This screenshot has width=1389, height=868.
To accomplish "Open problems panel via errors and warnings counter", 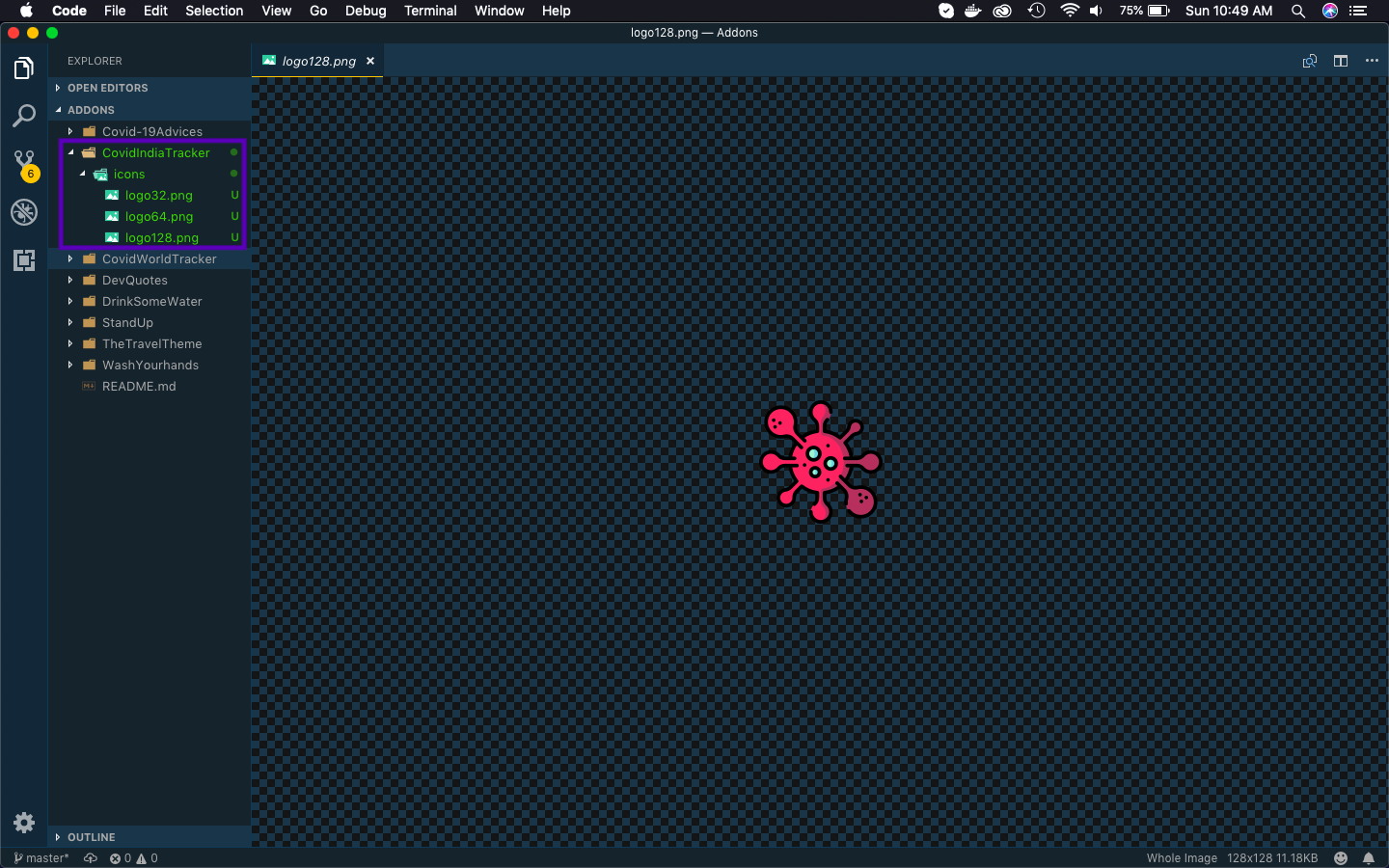I will pos(133,858).
